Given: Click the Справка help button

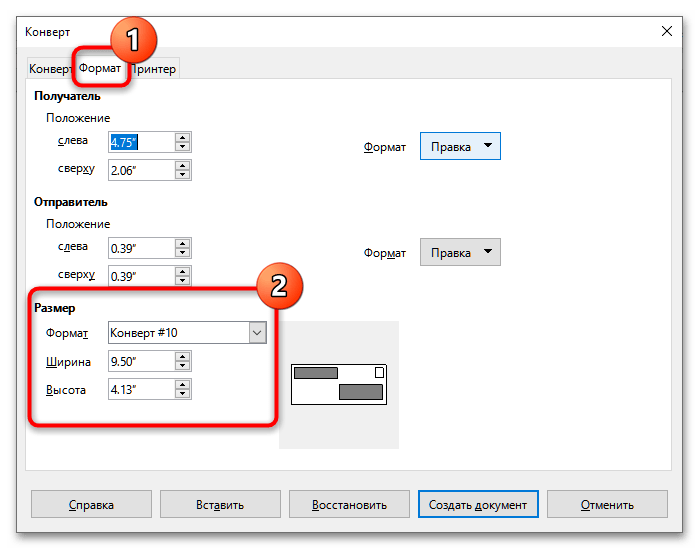Looking at the screenshot, I should [x=91, y=504].
